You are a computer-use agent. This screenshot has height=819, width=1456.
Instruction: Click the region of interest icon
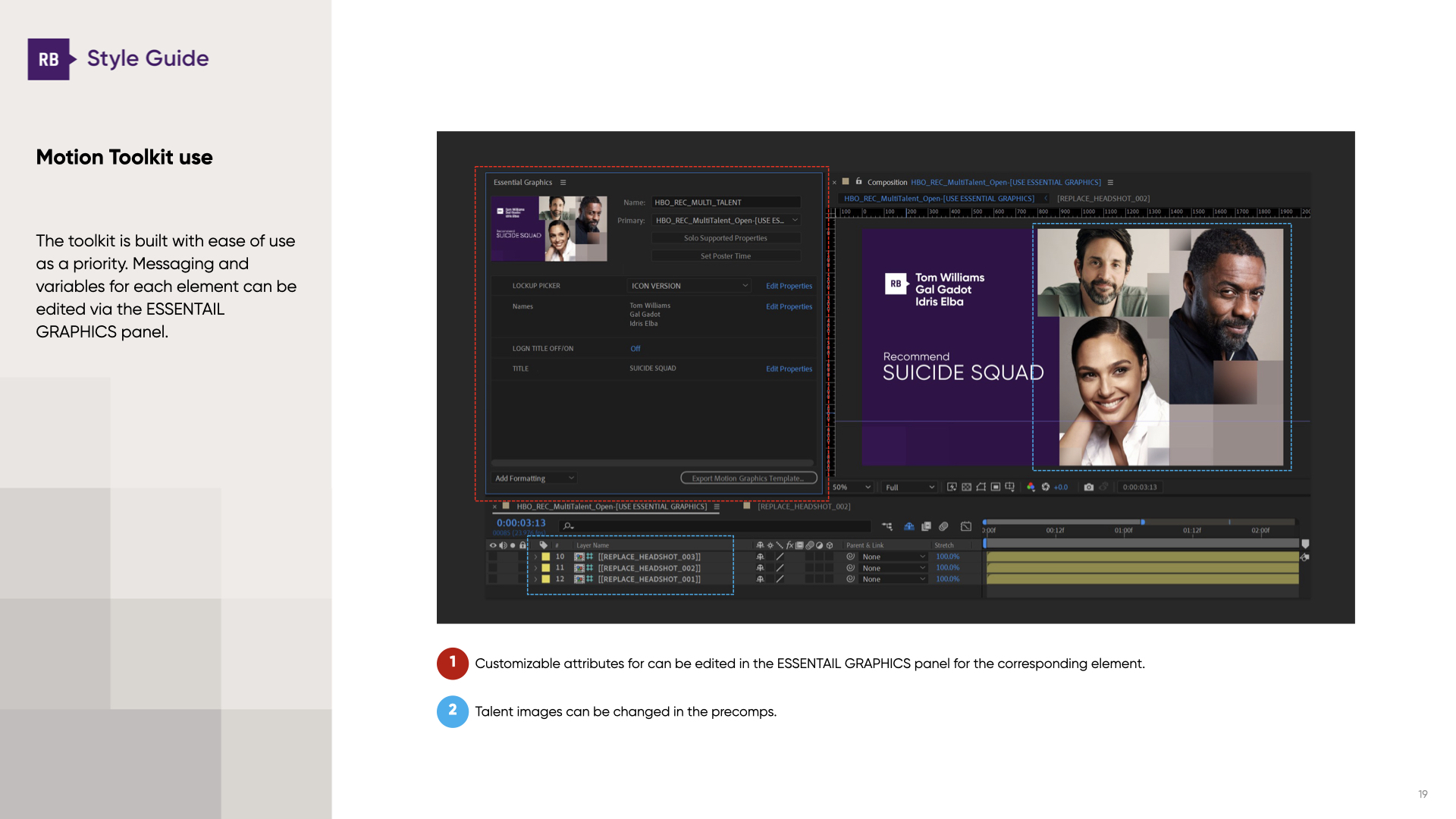point(996,487)
